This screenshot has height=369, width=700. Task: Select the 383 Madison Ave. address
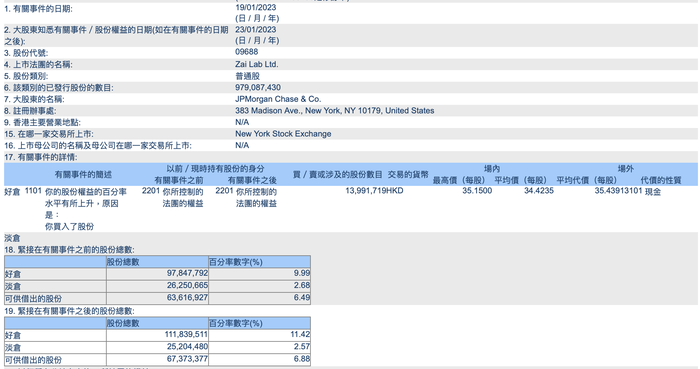coord(335,111)
